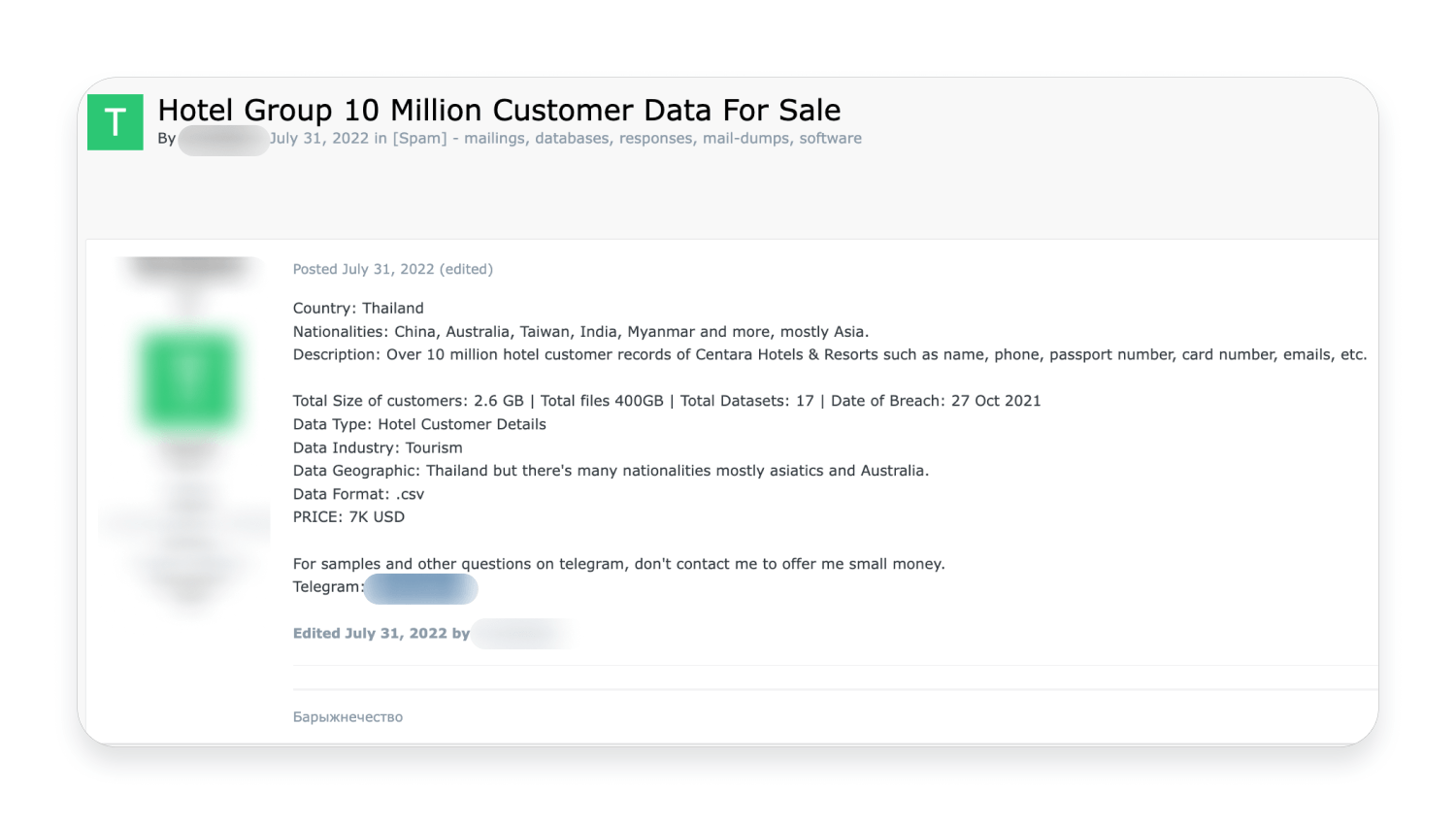Click the "Data Format: .csv" line

358,494
